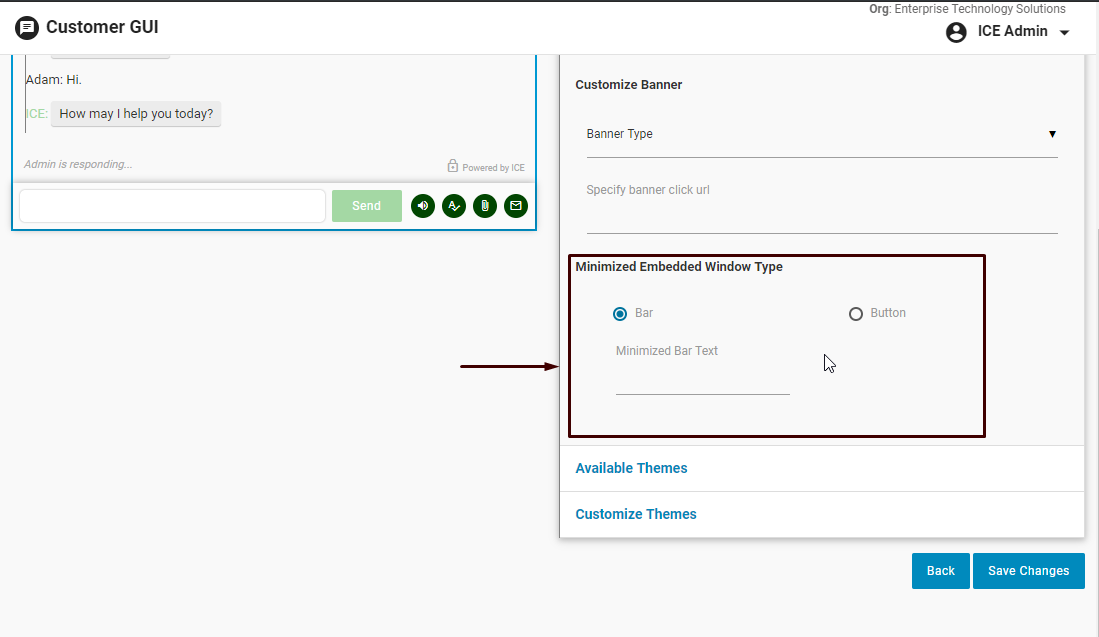The height and width of the screenshot is (637, 1099).
Task: Expand the Customize Themes section
Action: coord(636,514)
